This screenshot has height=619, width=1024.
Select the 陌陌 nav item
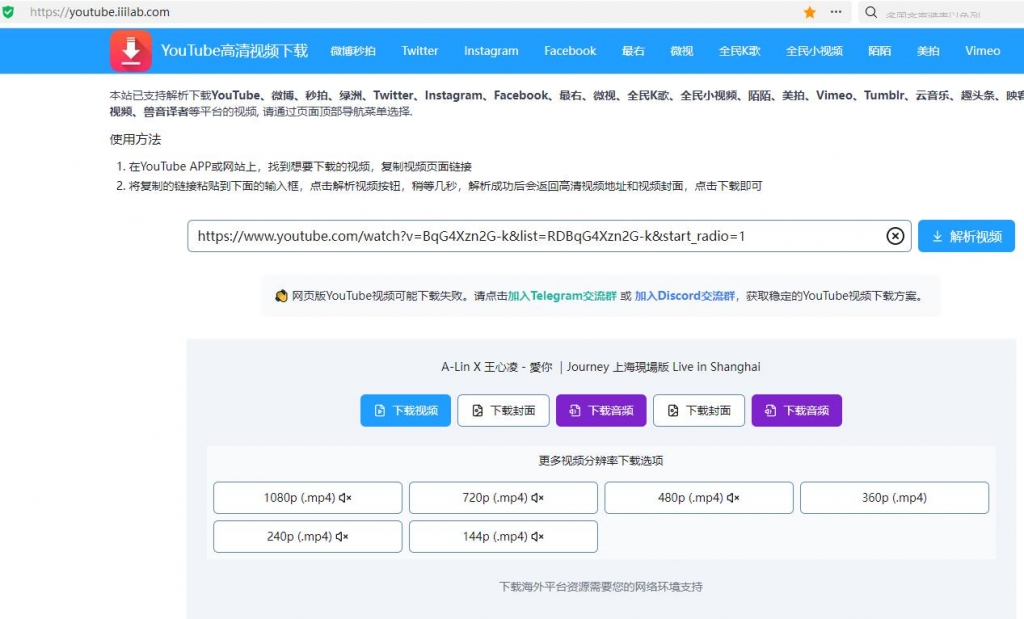[x=879, y=50]
